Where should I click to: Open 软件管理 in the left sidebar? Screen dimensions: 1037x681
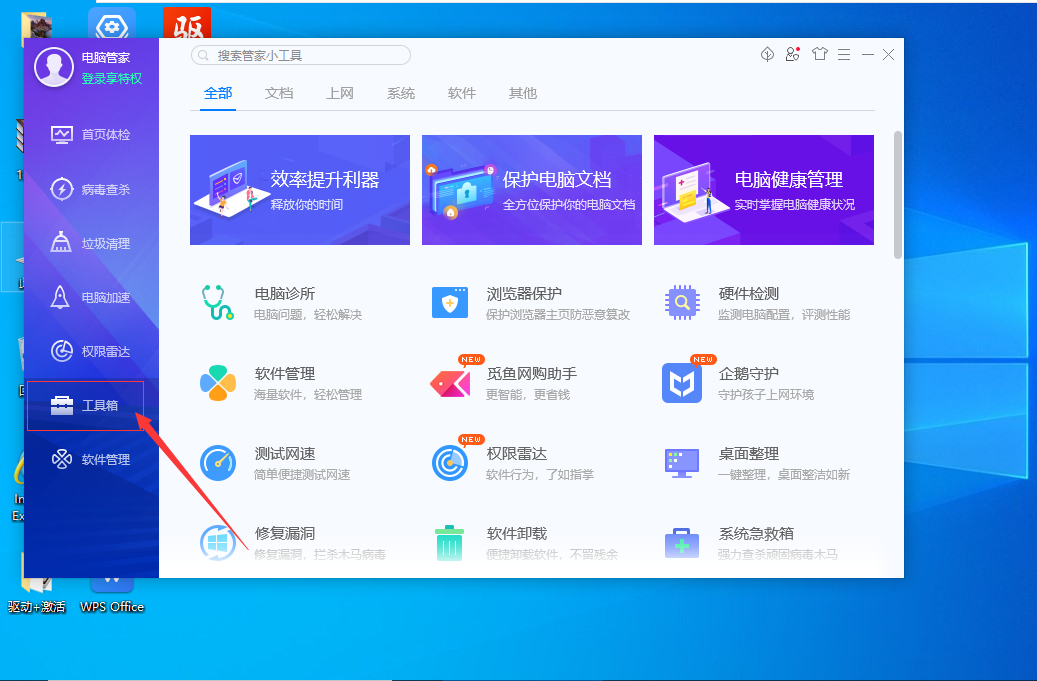pyautogui.click(x=91, y=460)
